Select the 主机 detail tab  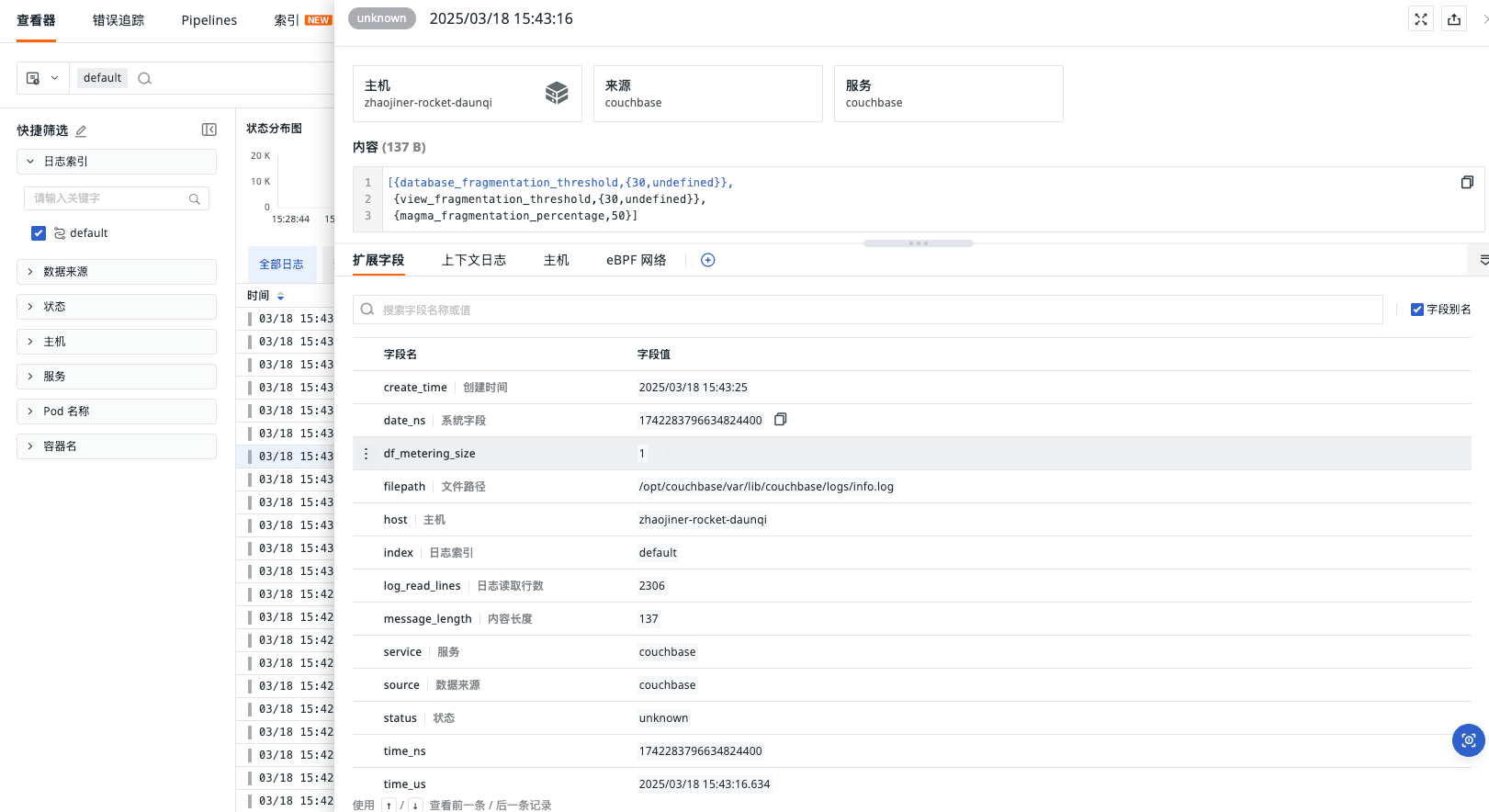click(x=557, y=260)
